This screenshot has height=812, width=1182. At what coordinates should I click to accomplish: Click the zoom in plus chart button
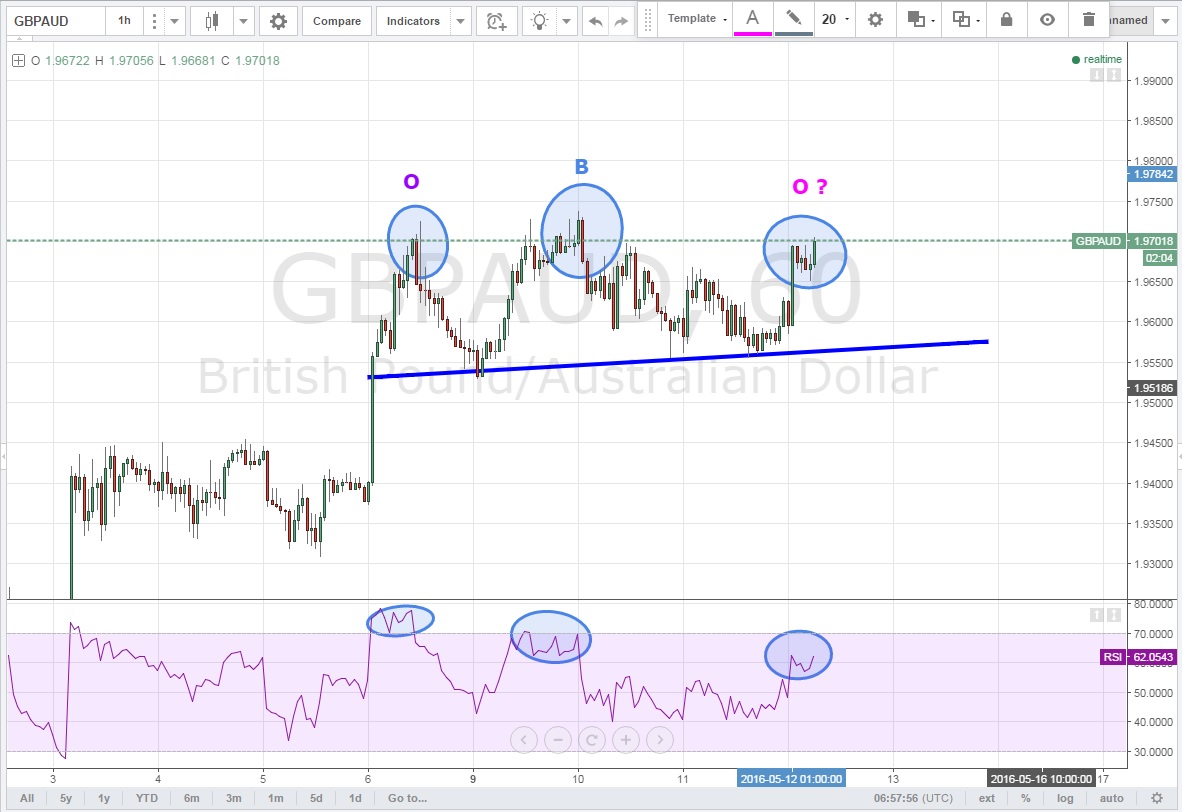pyautogui.click(x=626, y=740)
